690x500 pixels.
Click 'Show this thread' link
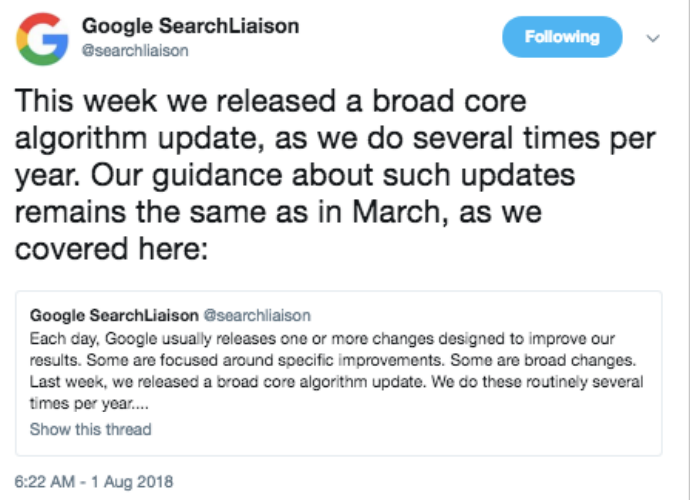(91, 429)
